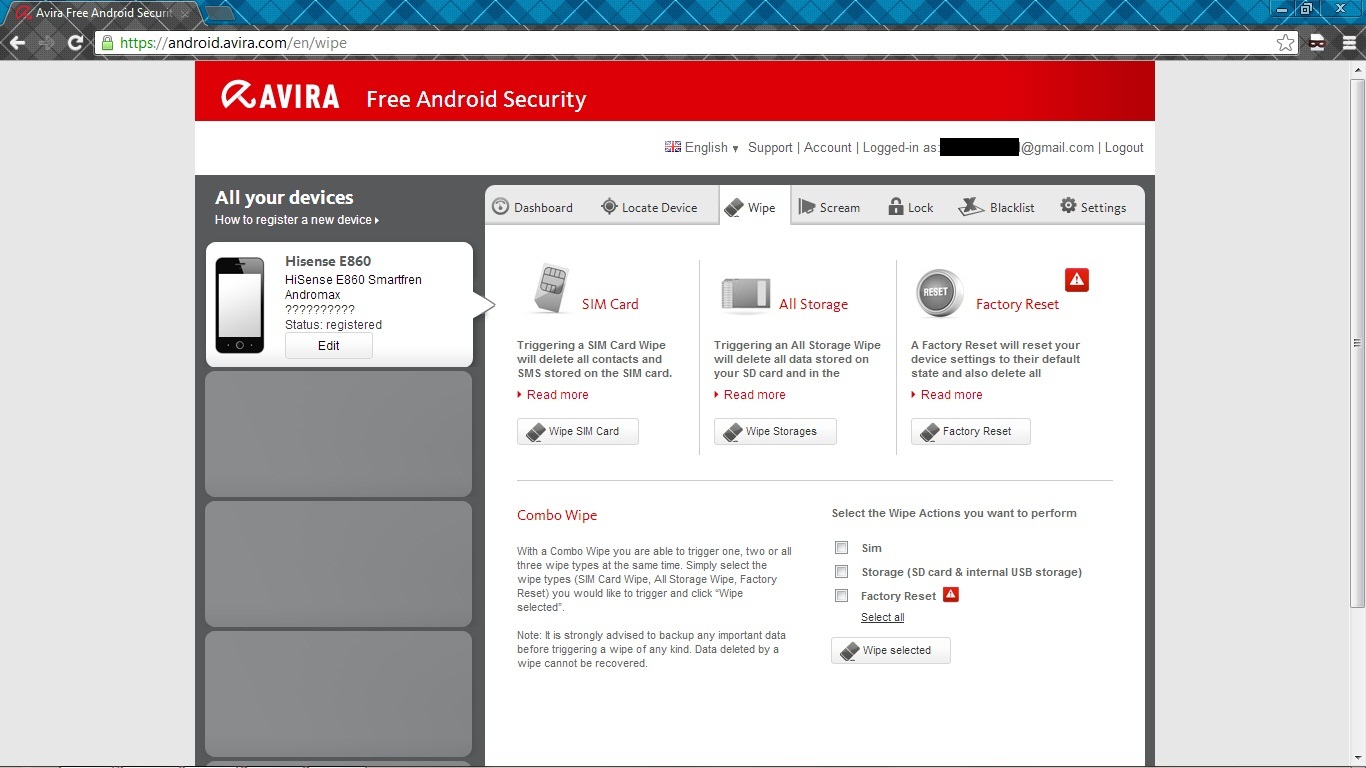1366x768 pixels.
Task: Click the All your devices heading
Action: tap(284, 198)
